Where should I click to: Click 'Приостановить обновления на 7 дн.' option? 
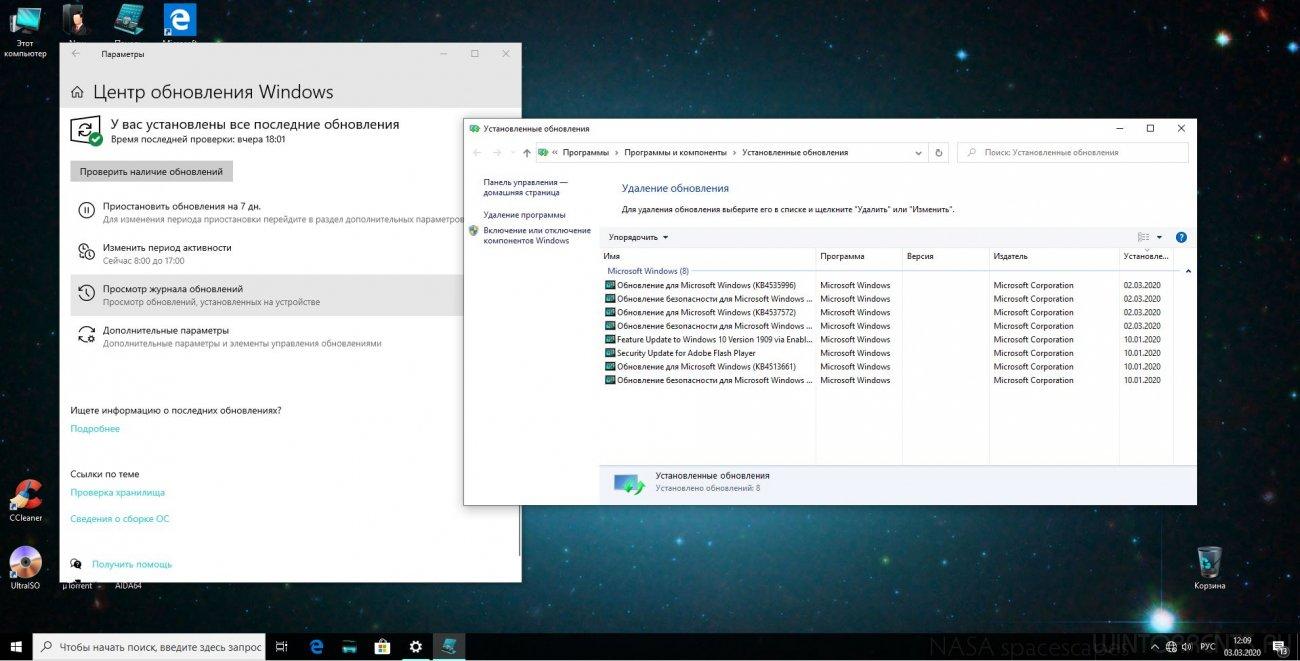(x=267, y=211)
